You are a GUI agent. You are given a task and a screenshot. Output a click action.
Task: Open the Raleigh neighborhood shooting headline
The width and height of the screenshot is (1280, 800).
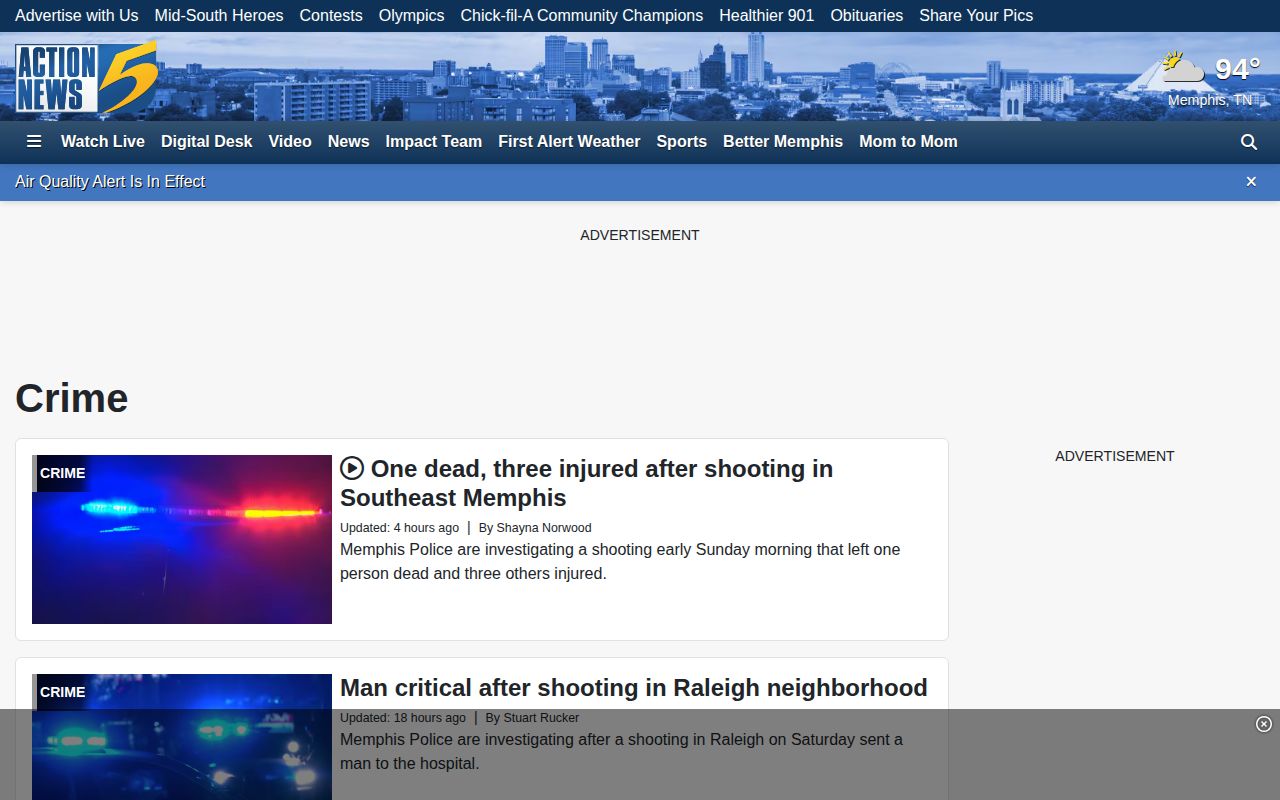click(x=634, y=688)
